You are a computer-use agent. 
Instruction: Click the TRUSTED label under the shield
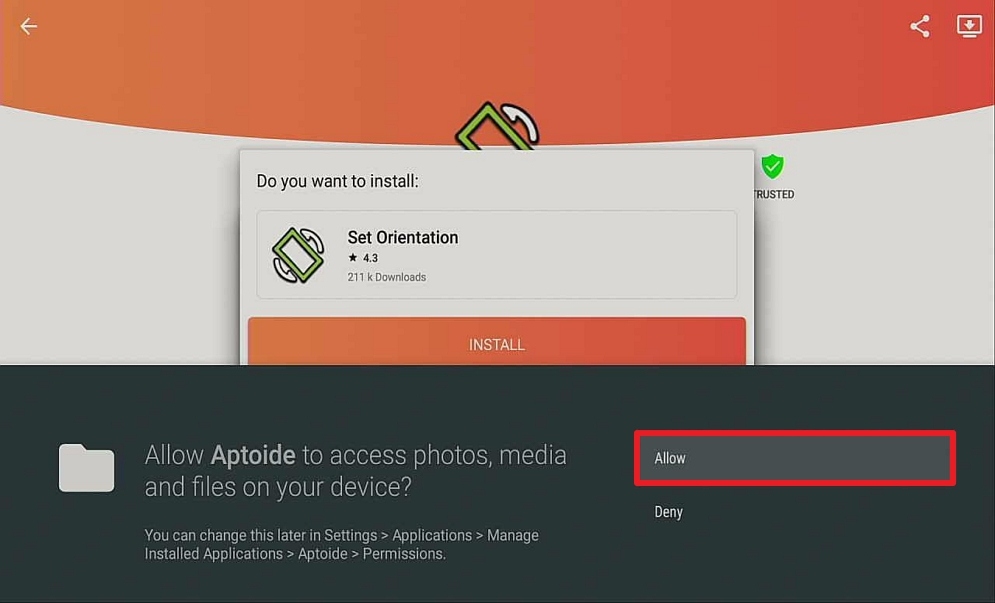click(x=774, y=194)
